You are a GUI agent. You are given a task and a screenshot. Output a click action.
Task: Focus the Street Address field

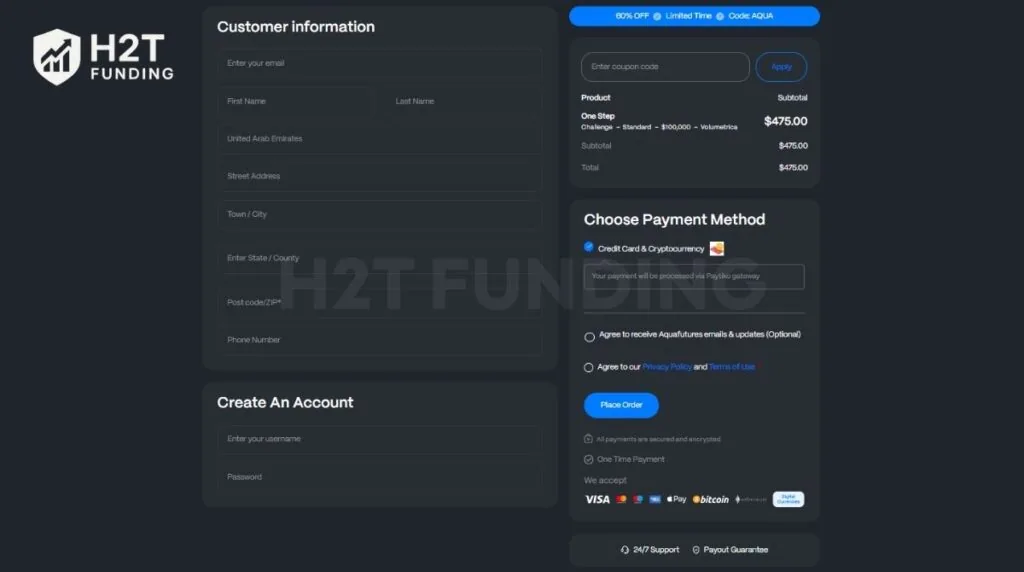[379, 176]
